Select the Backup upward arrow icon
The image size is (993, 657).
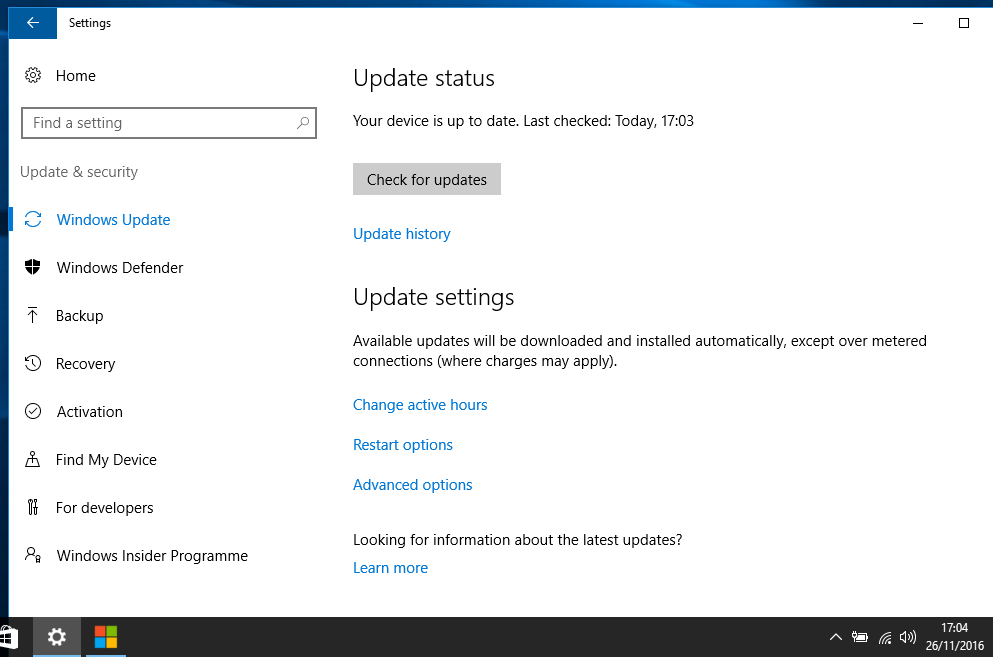coord(33,315)
